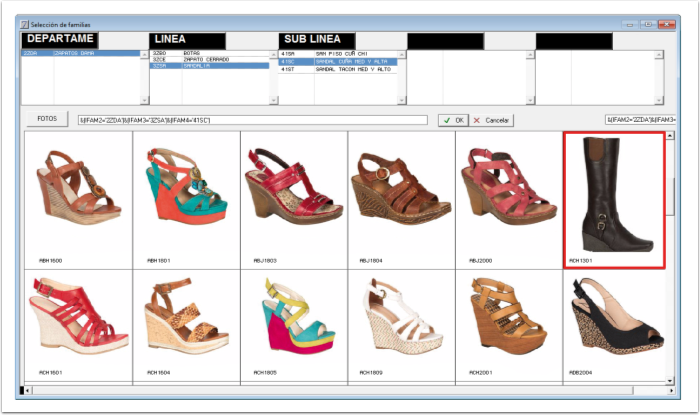Click the fifth family list scroll-up arrow

tap(659, 54)
